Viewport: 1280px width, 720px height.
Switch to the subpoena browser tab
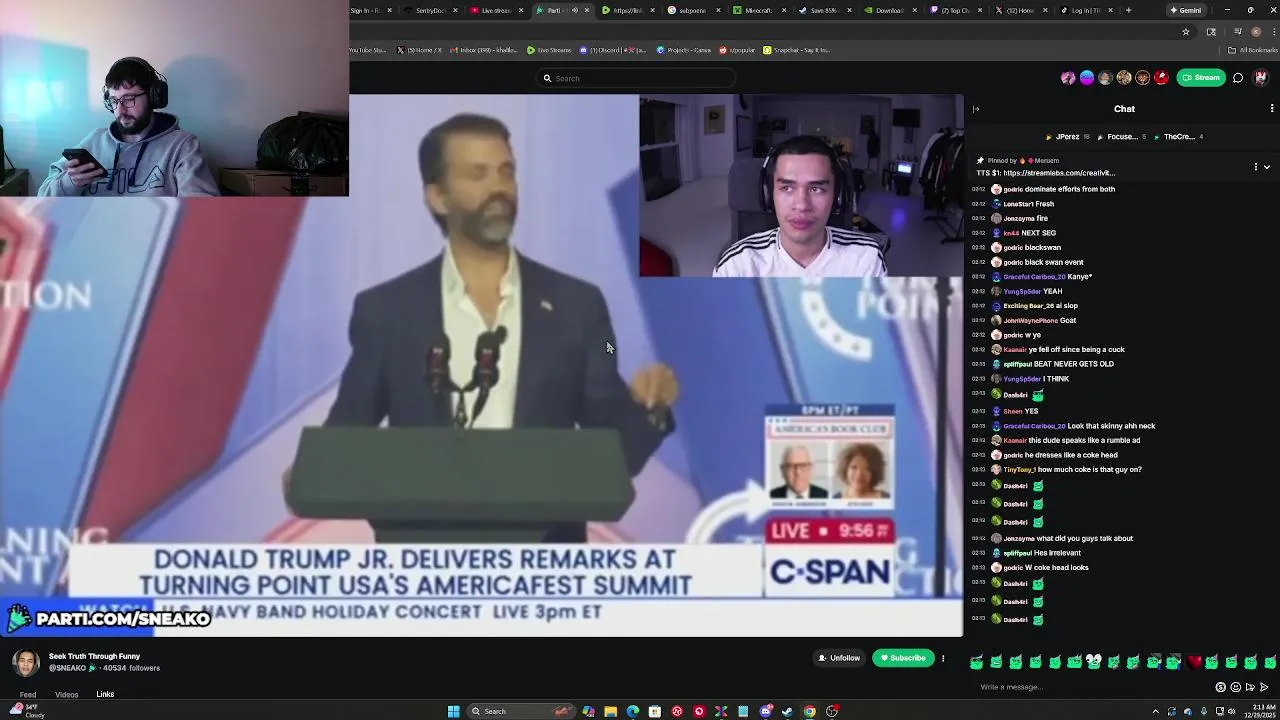692,10
